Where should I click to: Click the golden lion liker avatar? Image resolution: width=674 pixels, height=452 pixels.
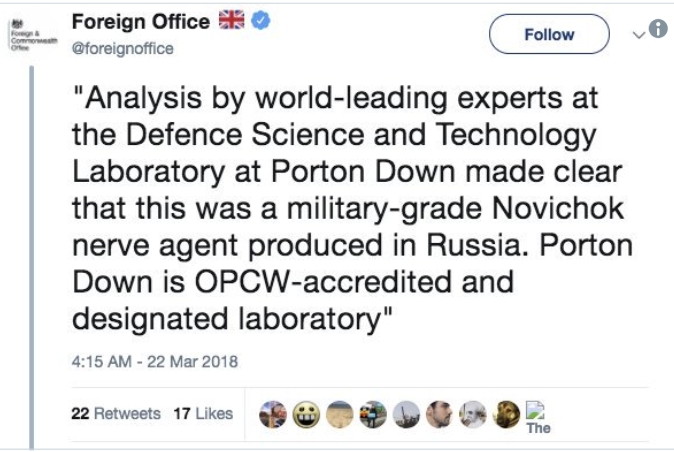507,413
